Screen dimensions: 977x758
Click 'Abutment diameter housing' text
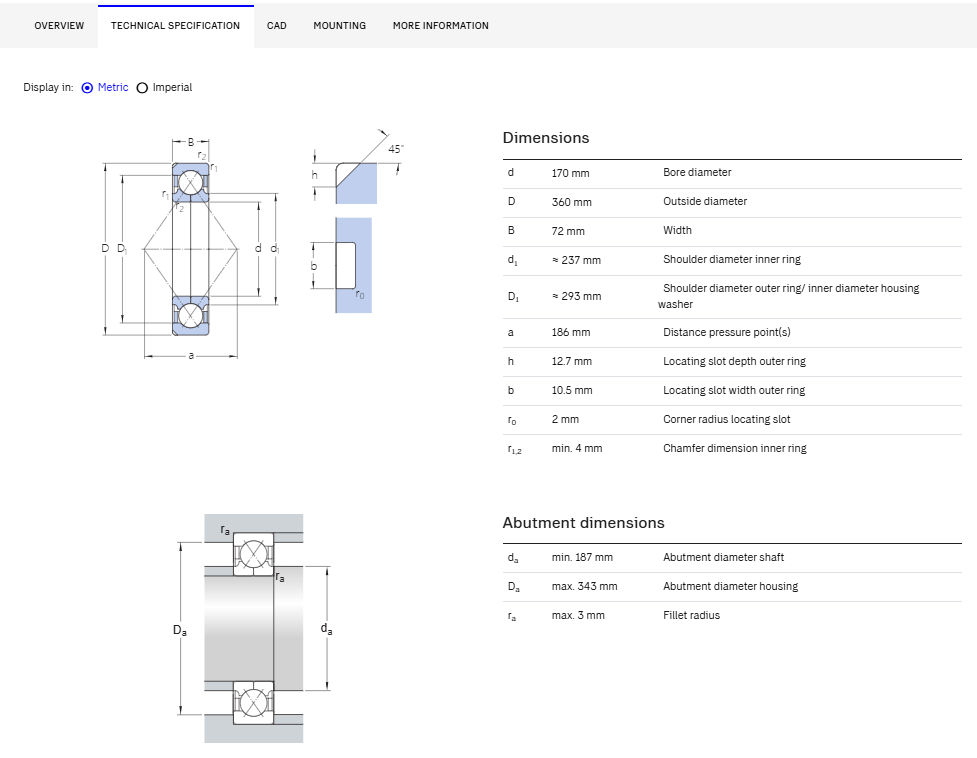coord(730,586)
